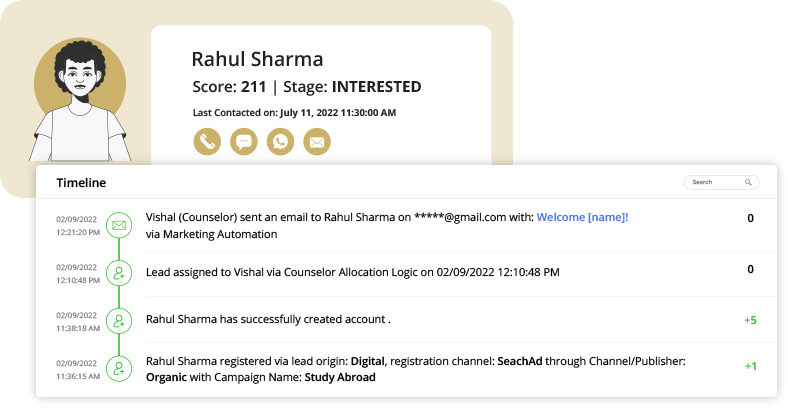
Task: Click the +5 score for account creation
Action: (750, 320)
